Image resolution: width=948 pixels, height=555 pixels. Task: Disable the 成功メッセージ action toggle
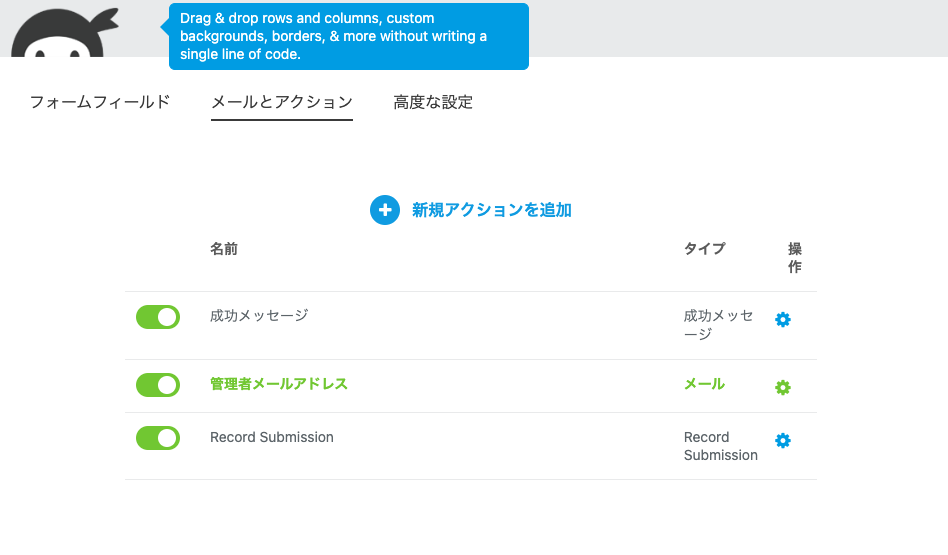point(158,318)
